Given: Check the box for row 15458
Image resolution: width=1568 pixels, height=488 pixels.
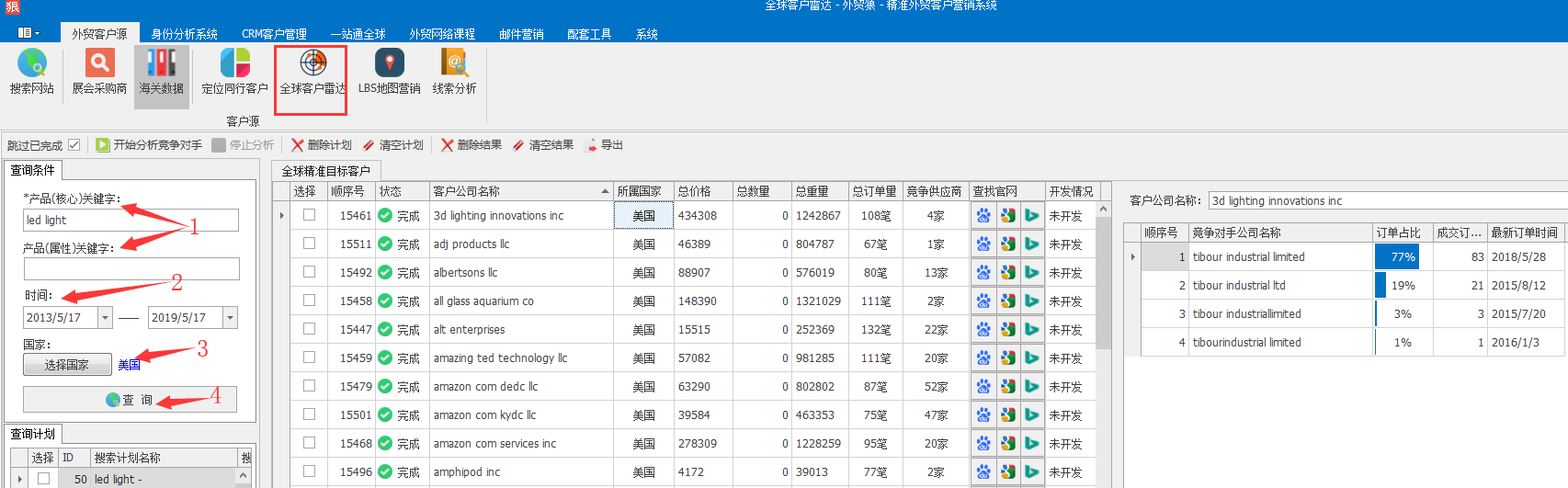Looking at the screenshot, I should [309, 301].
